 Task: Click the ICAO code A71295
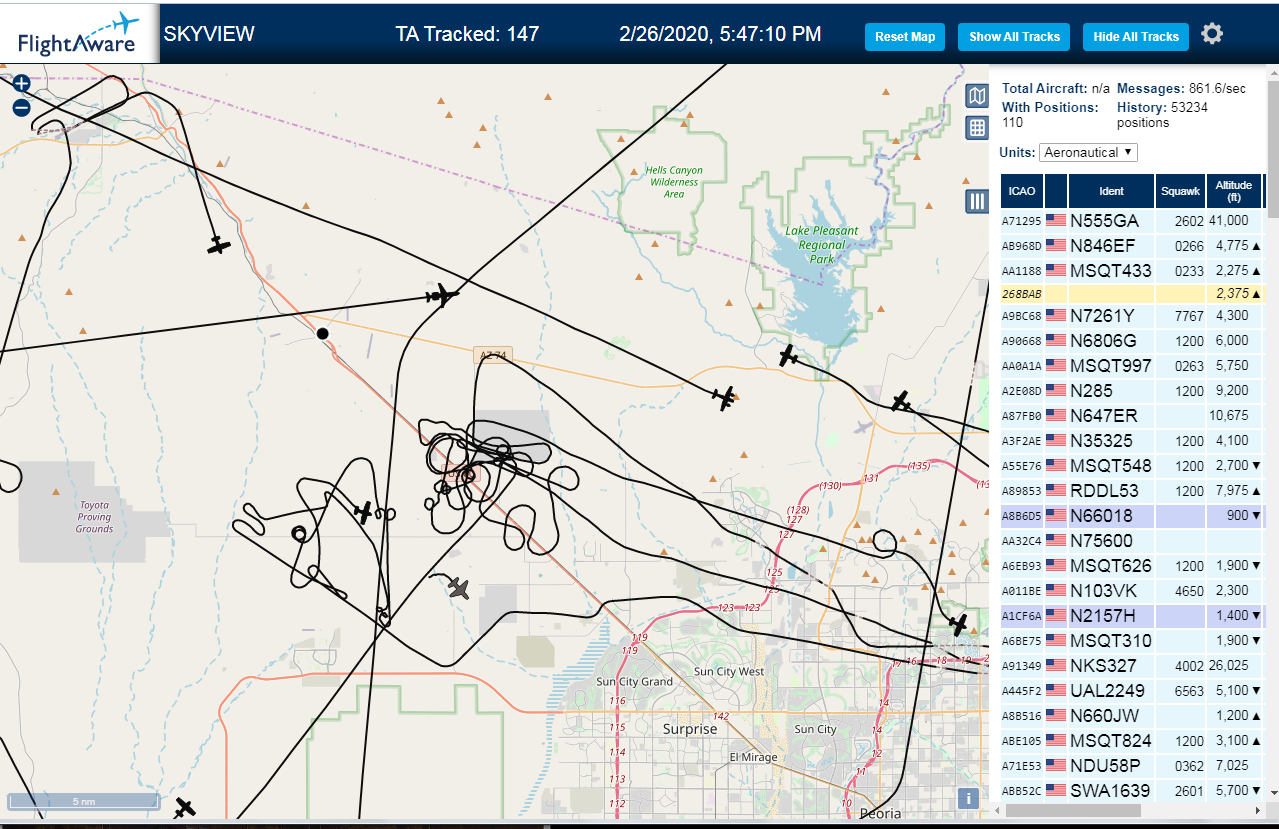click(x=1022, y=221)
